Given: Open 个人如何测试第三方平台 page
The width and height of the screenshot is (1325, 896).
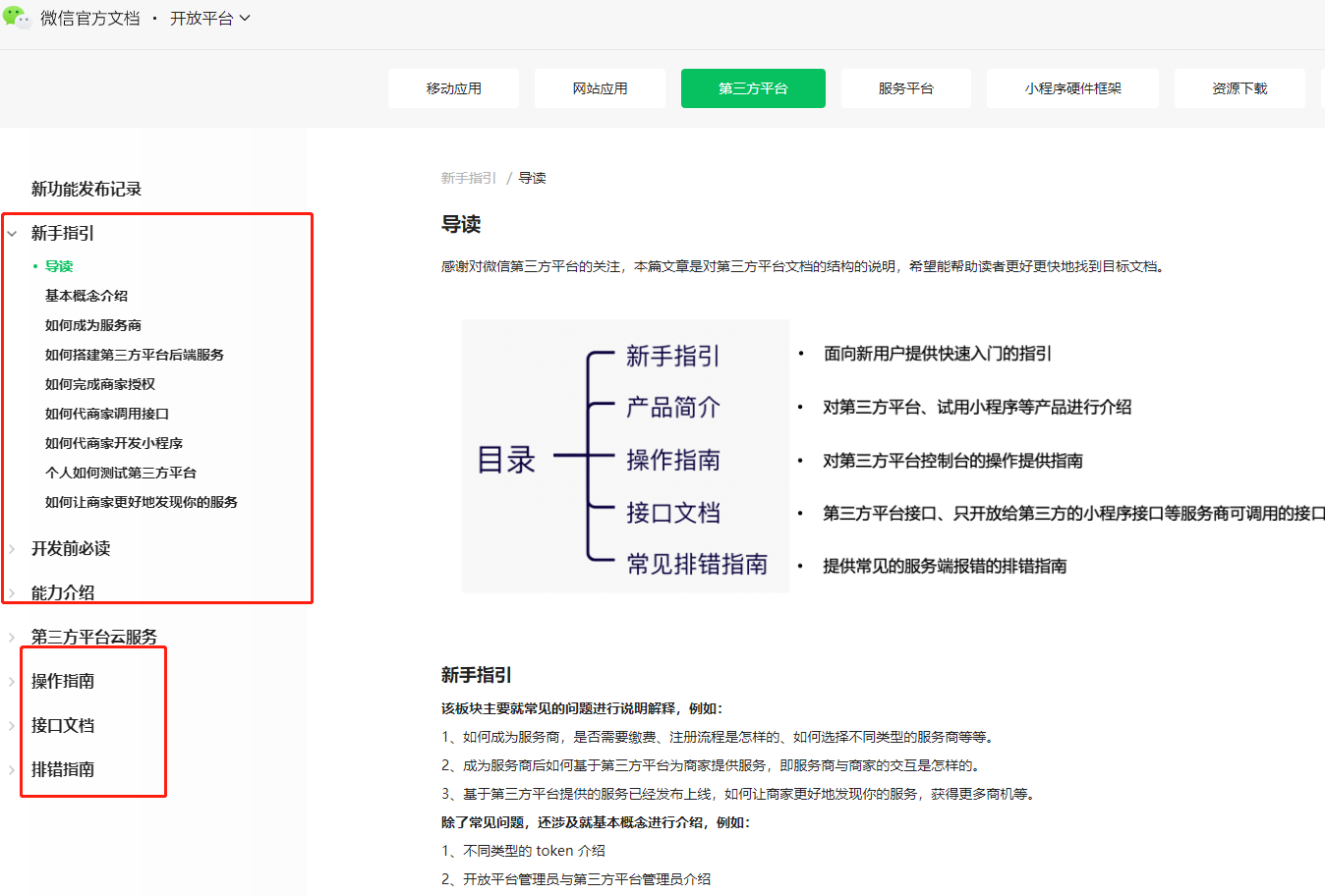Looking at the screenshot, I should click(121, 473).
